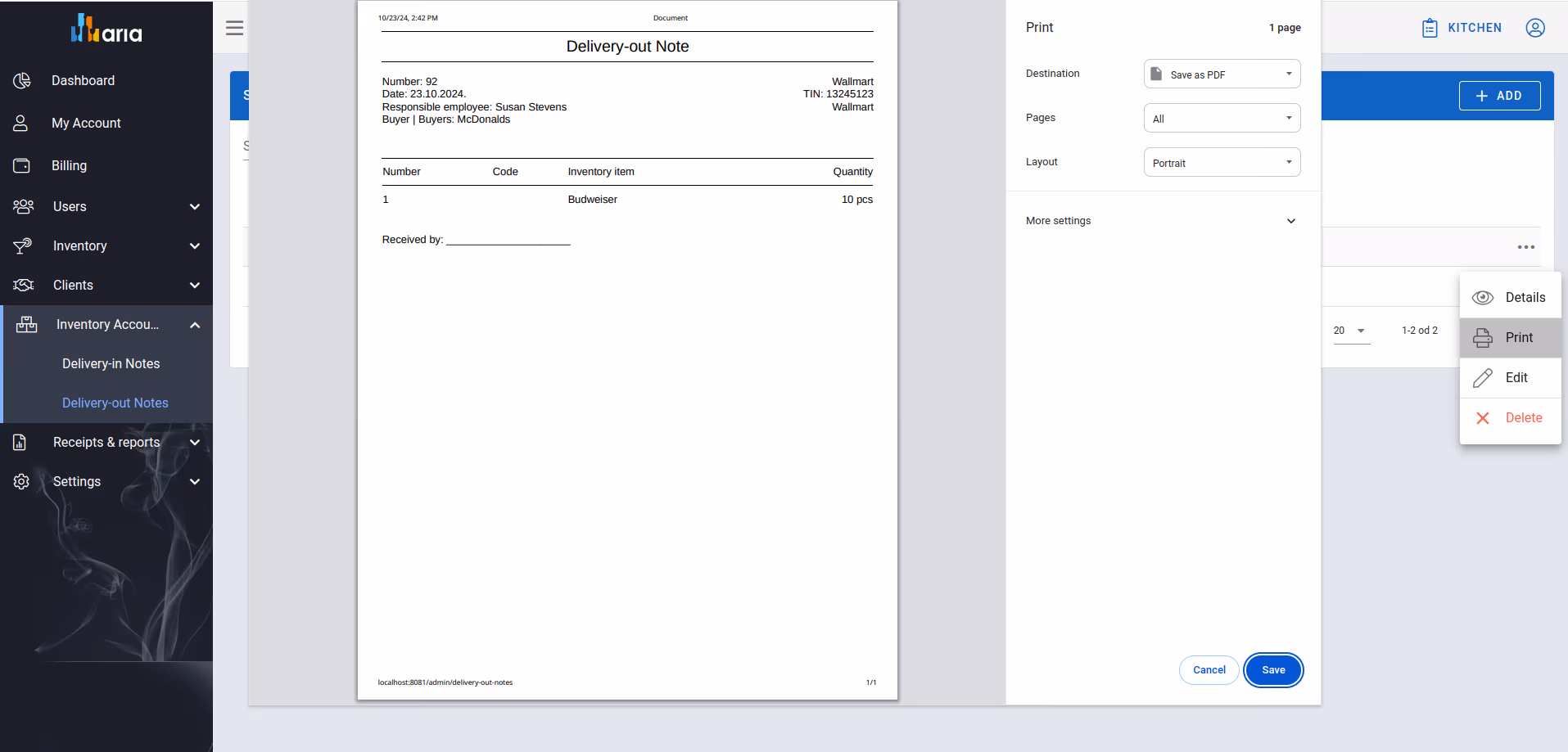Click the Clients handshake icon
This screenshot has height=752, width=1568.
point(24,285)
